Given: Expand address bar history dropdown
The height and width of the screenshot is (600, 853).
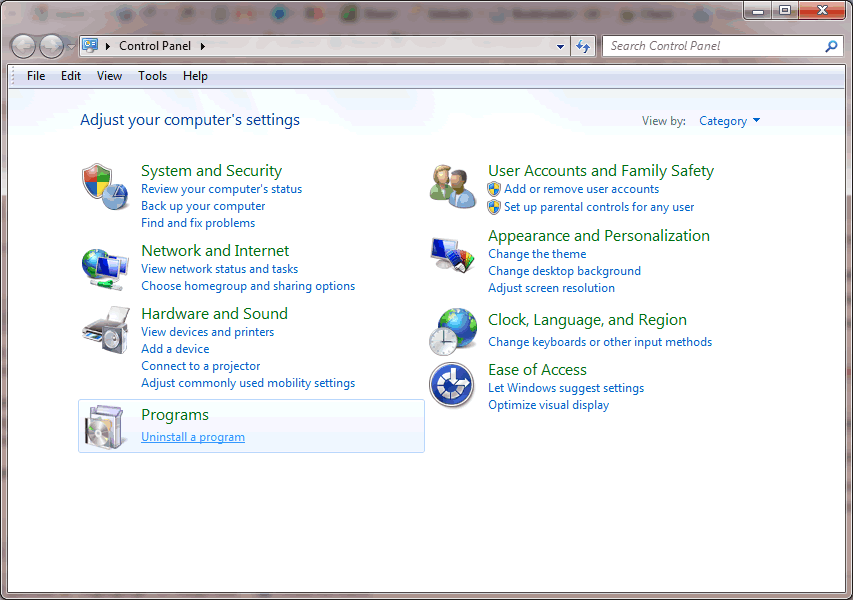Looking at the screenshot, I should tap(560, 47).
